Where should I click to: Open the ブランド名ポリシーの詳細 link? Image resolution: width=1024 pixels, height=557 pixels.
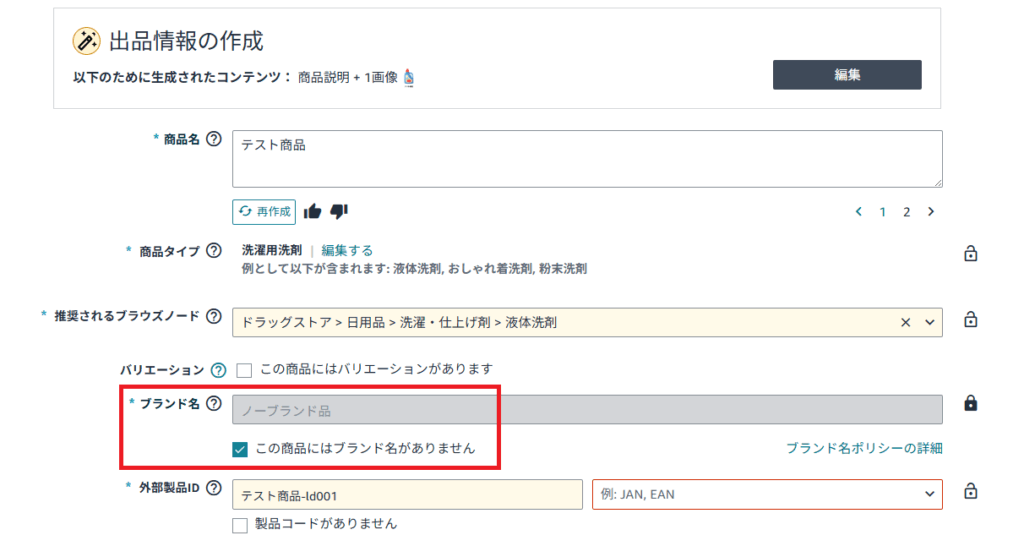864,448
